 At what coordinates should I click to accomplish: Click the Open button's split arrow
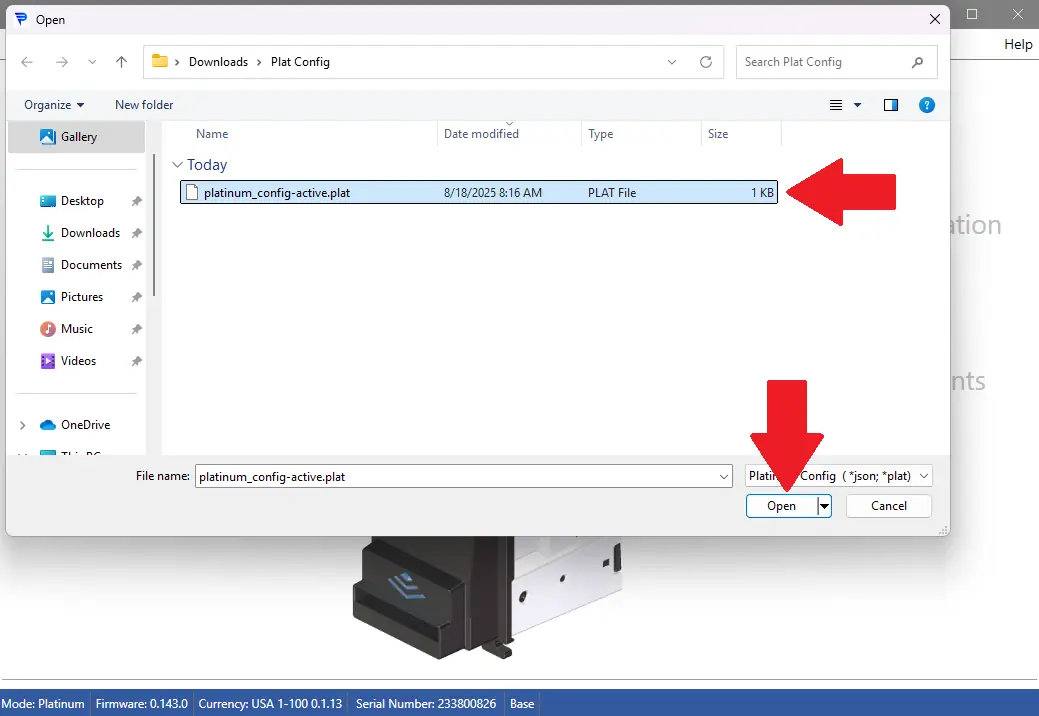(x=824, y=506)
